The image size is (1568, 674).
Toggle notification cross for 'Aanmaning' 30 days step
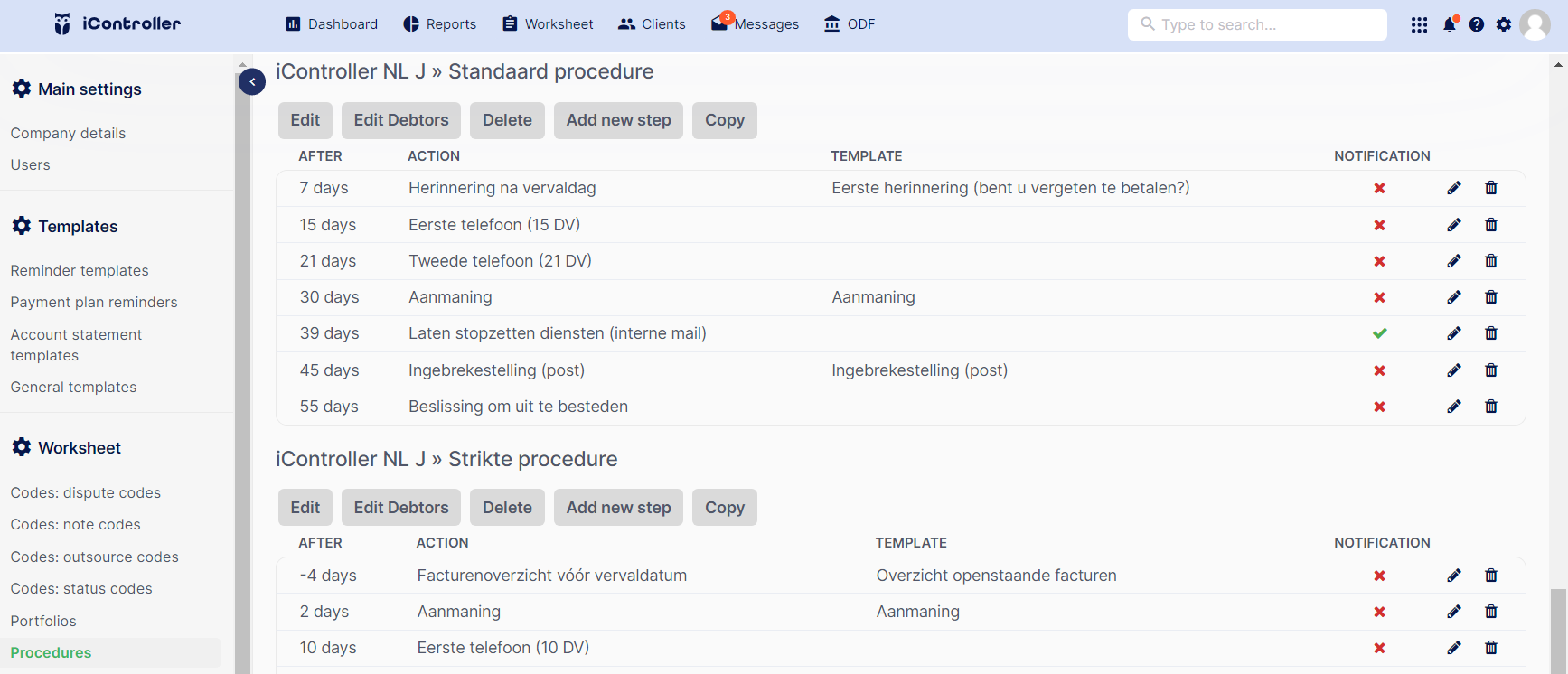[x=1379, y=297]
